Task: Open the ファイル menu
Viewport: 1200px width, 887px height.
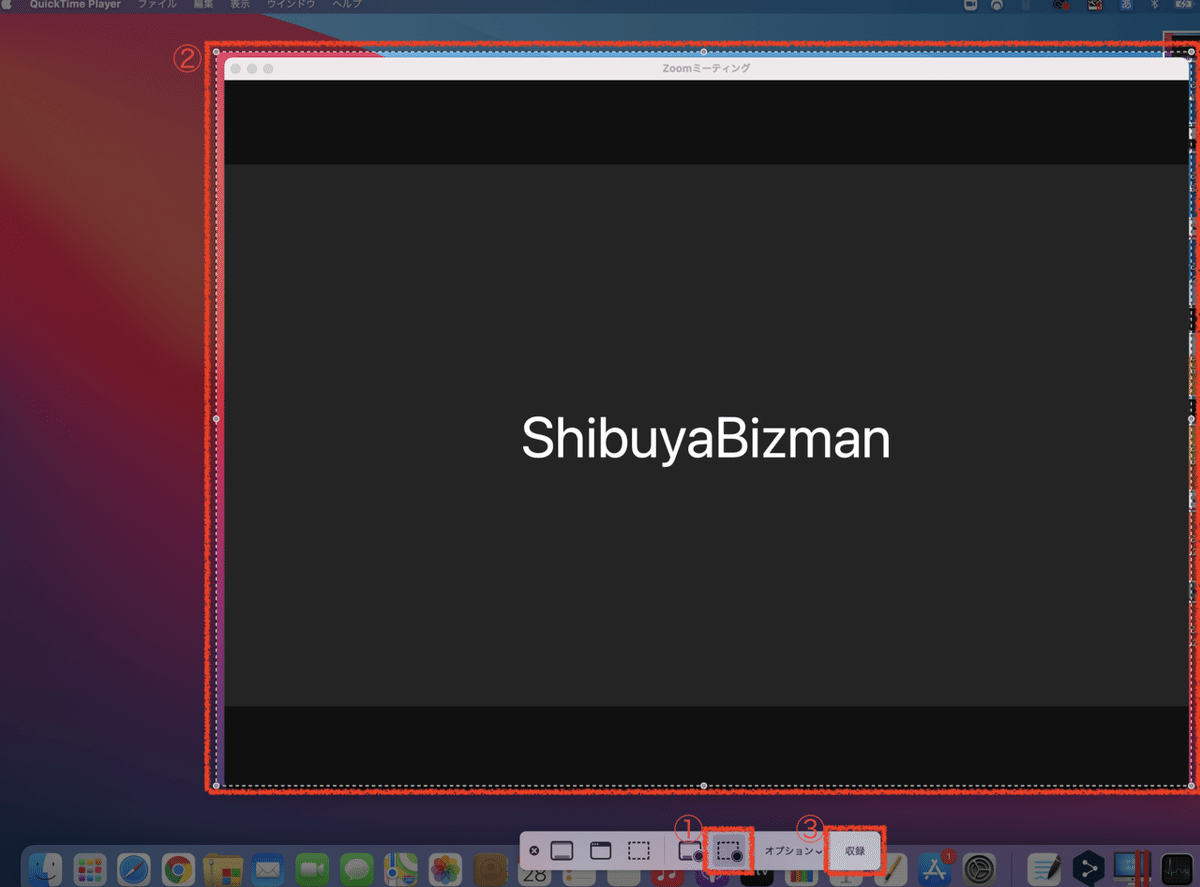Action: click(x=157, y=5)
